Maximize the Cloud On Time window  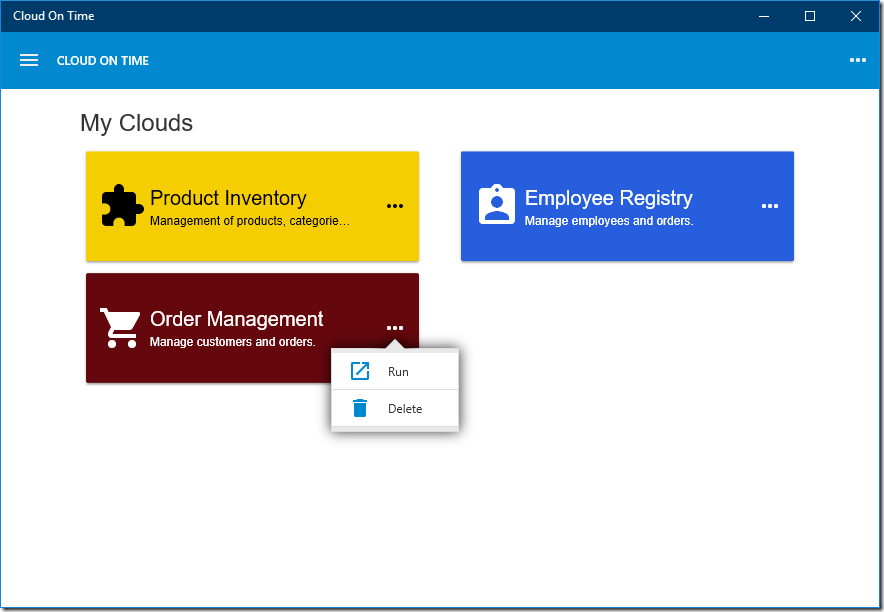810,16
